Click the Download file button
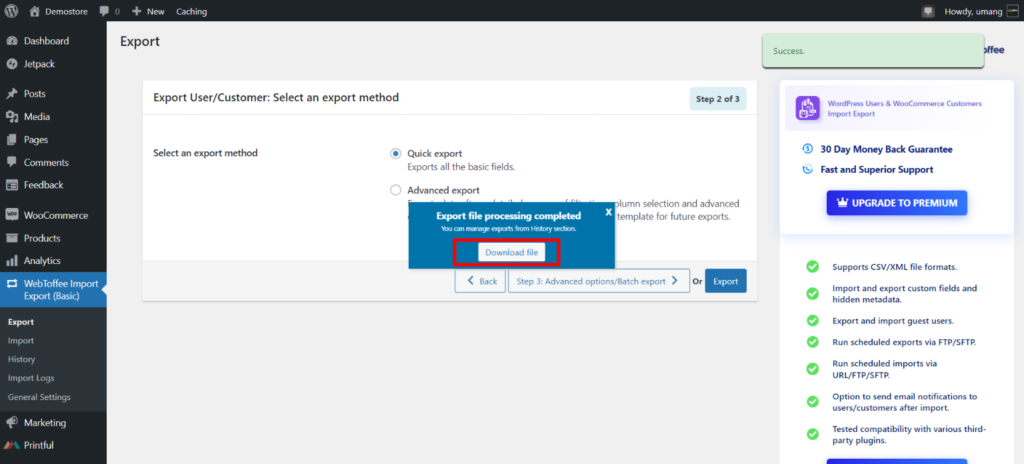This screenshot has height=464, width=1024. pos(511,252)
